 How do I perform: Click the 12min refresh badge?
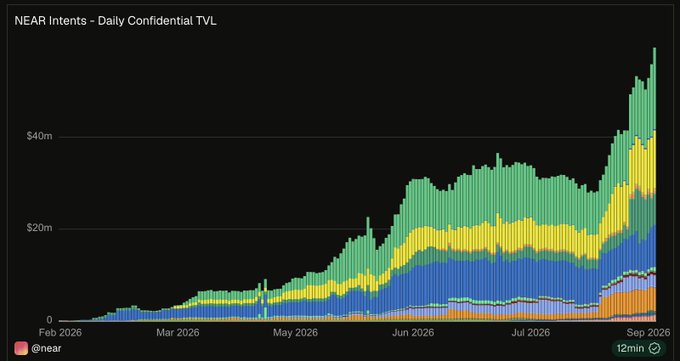click(639, 348)
